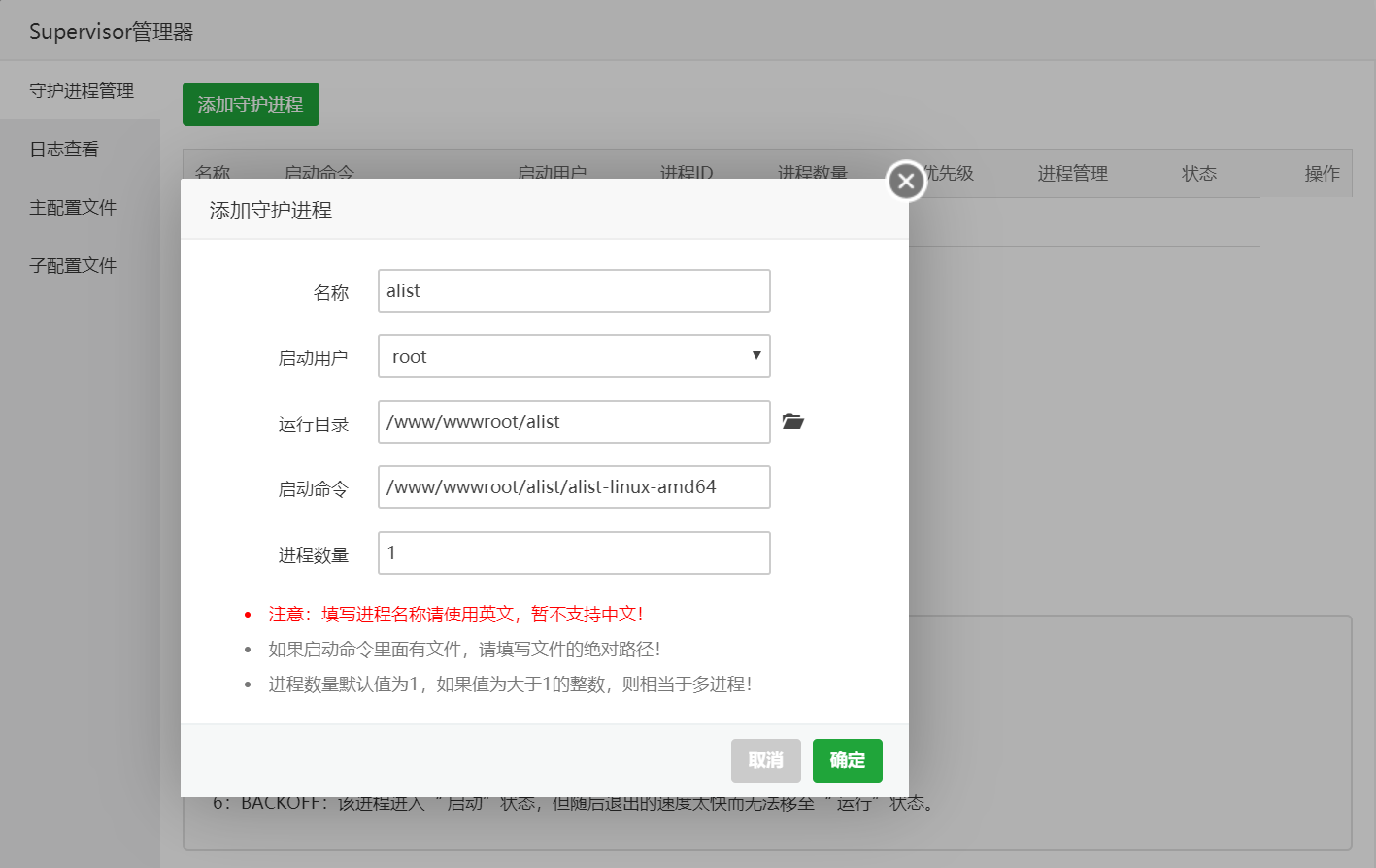The height and width of the screenshot is (868, 1376).
Task: Focus the 运行目录 path input field
Action: coord(573,422)
